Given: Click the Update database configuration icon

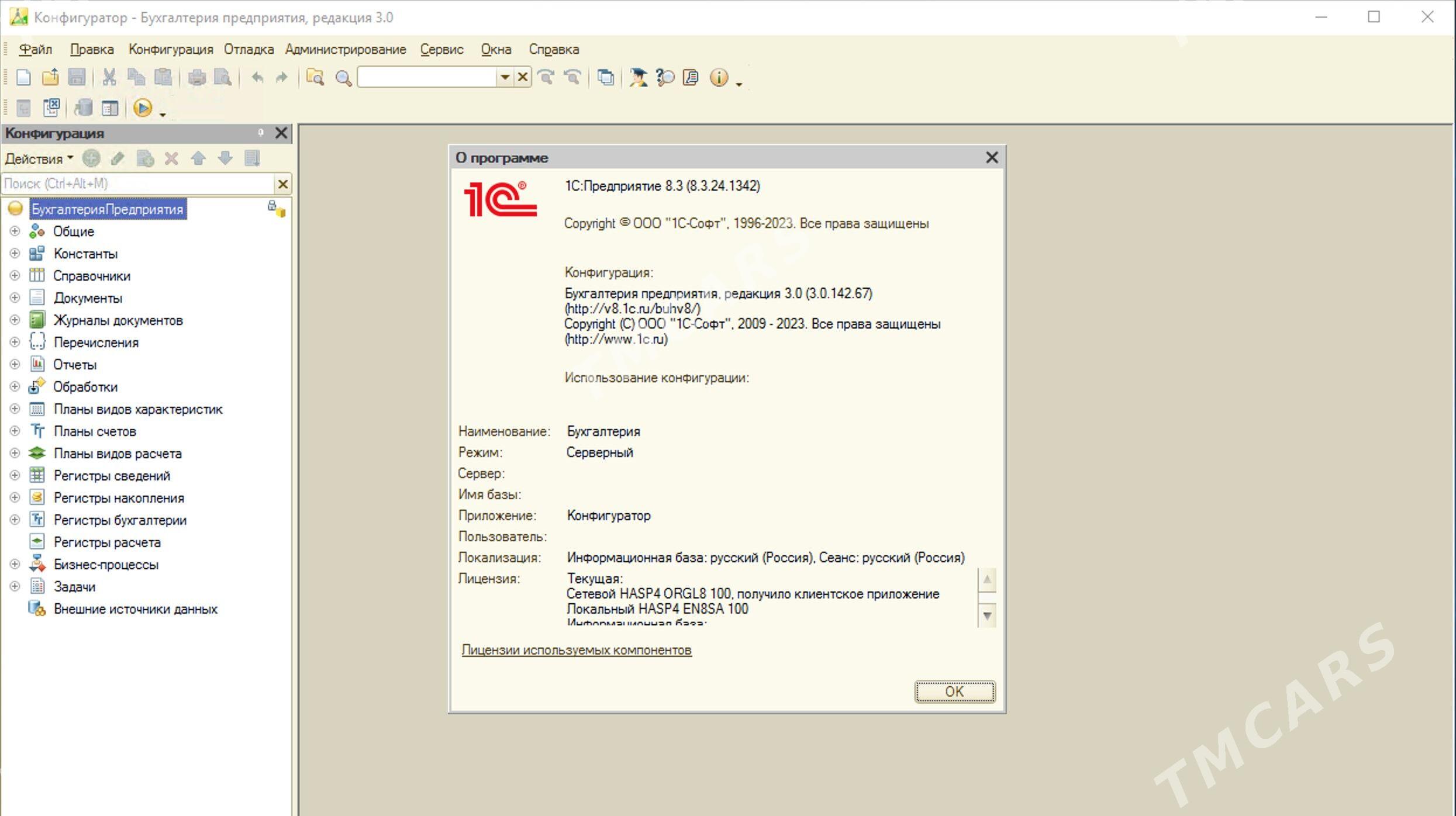Looking at the screenshot, I should click(x=83, y=108).
